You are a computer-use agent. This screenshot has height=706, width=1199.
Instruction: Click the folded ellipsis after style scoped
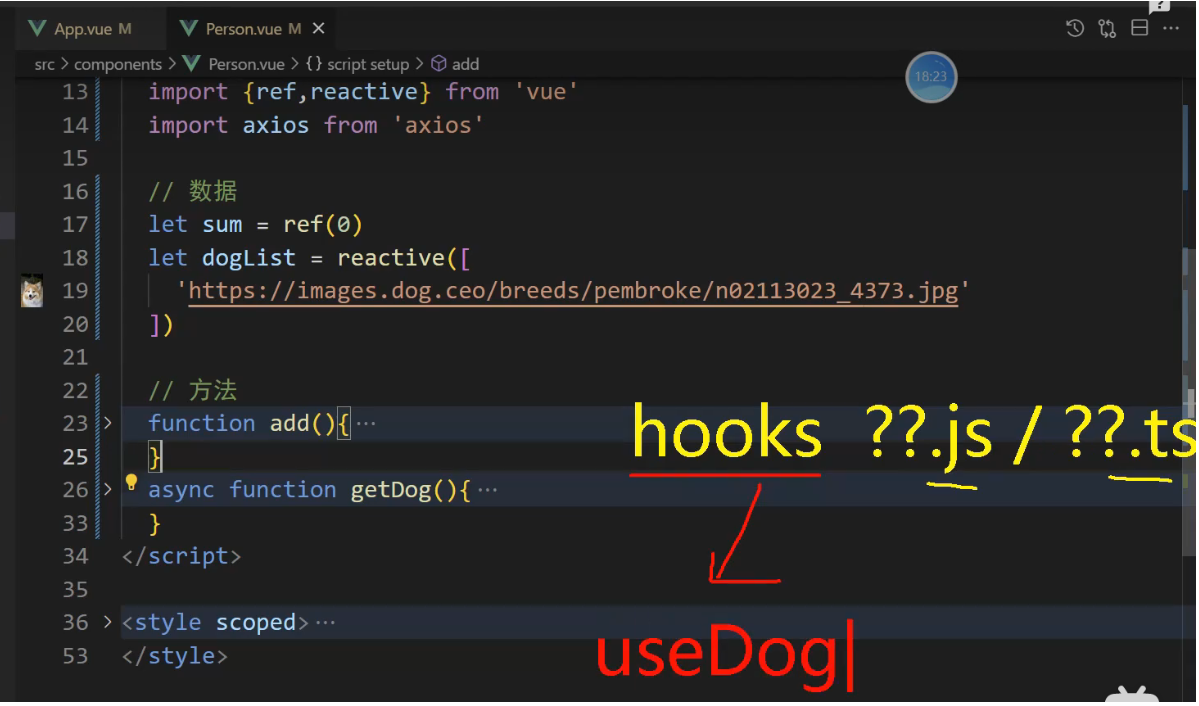[x=326, y=623]
